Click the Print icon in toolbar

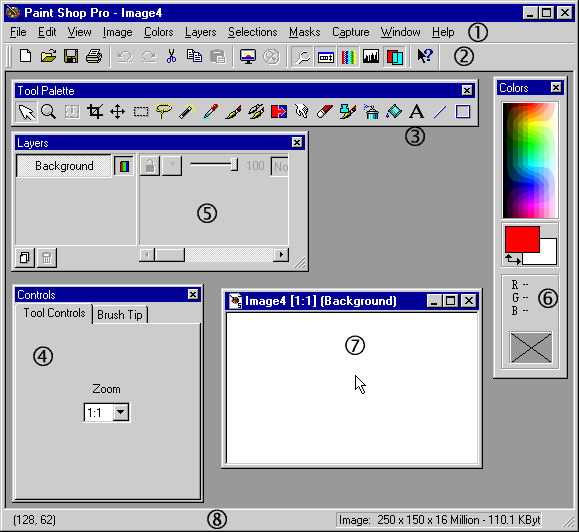[x=94, y=56]
